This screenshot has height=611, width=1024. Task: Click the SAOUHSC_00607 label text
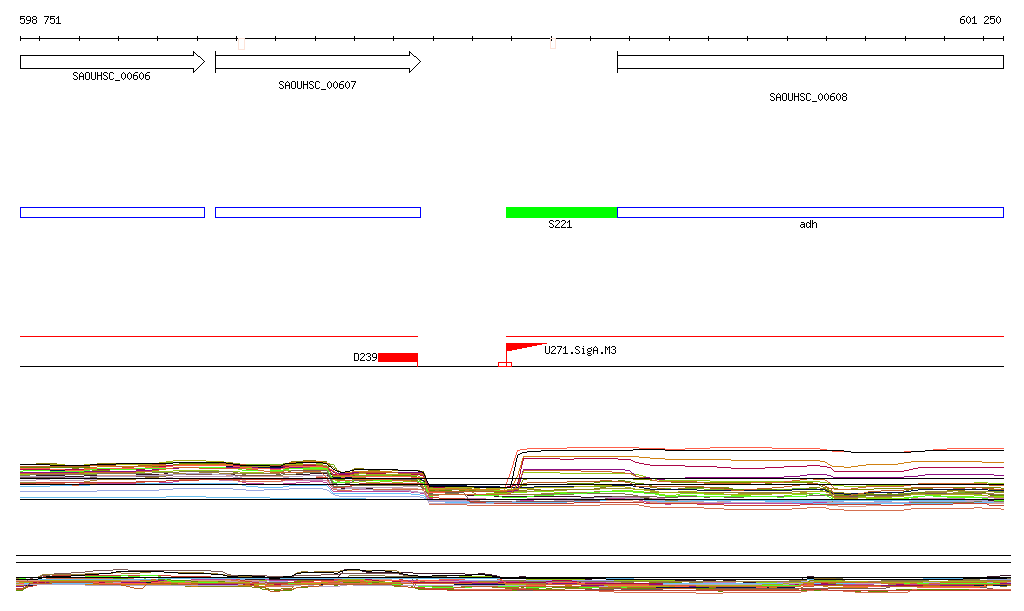click(x=317, y=86)
